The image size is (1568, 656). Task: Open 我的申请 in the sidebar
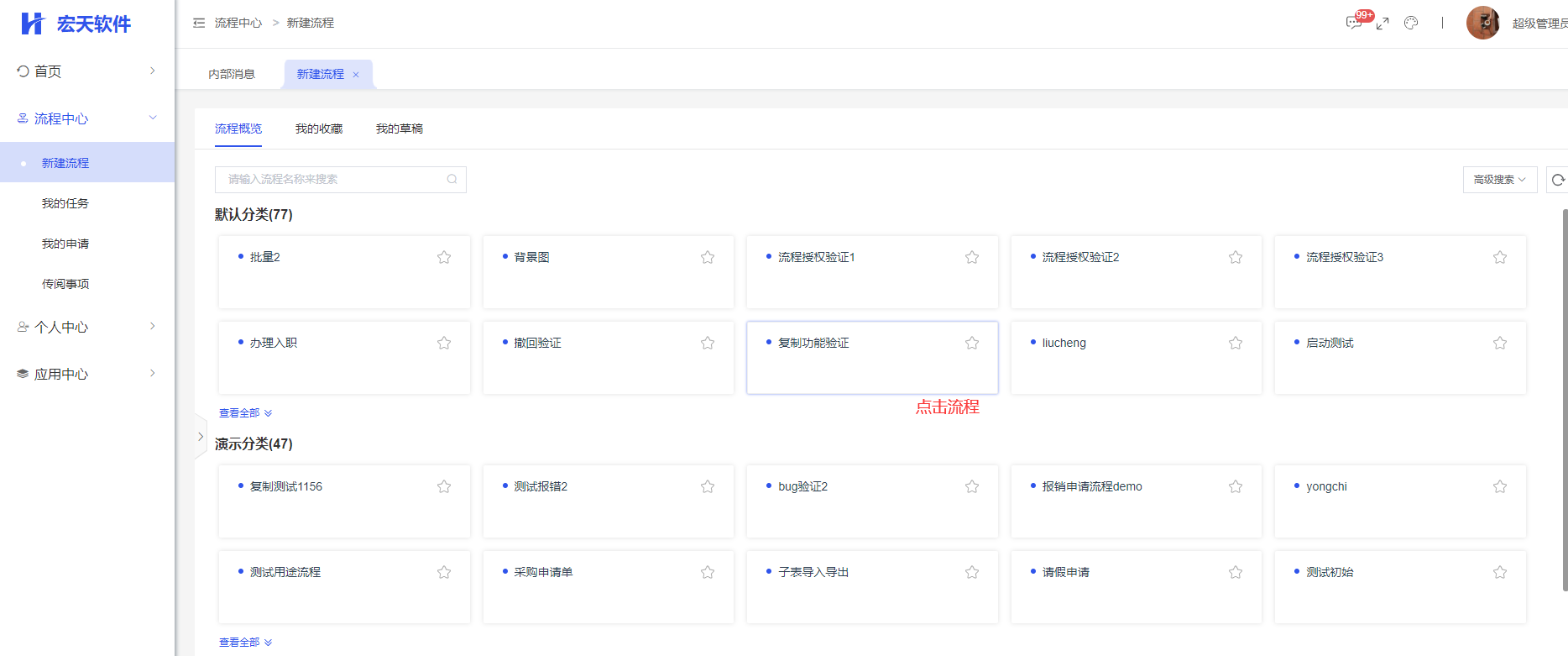click(x=87, y=244)
